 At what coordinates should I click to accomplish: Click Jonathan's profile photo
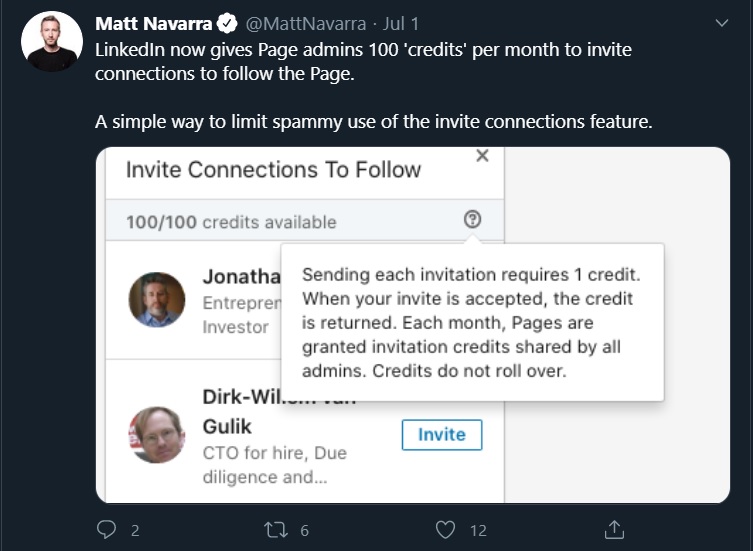(x=157, y=299)
